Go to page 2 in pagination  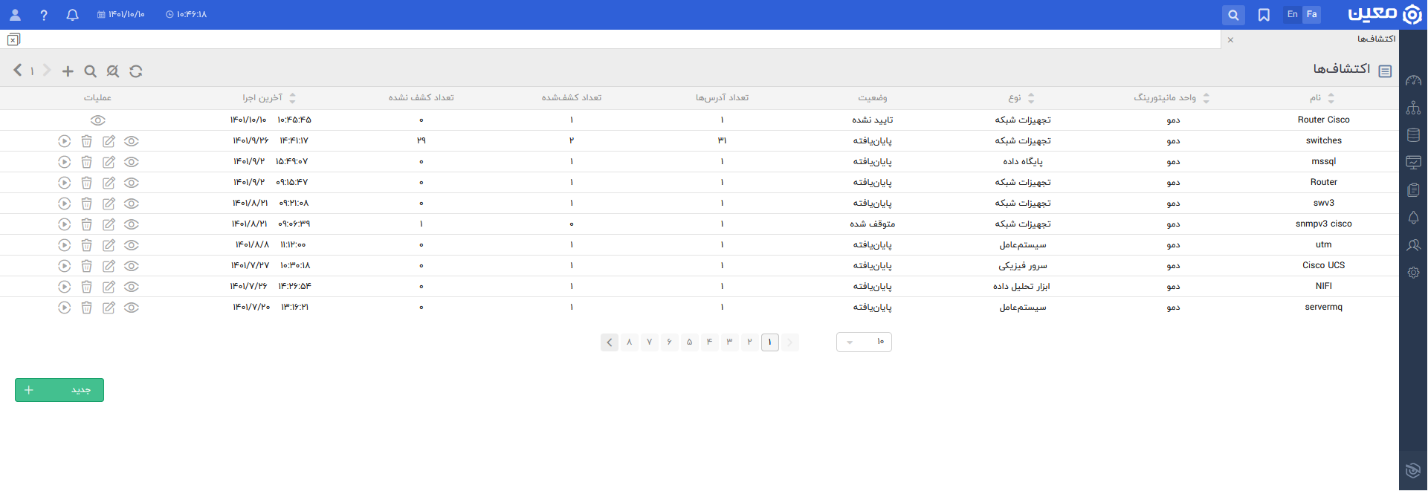[x=749, y=342]
